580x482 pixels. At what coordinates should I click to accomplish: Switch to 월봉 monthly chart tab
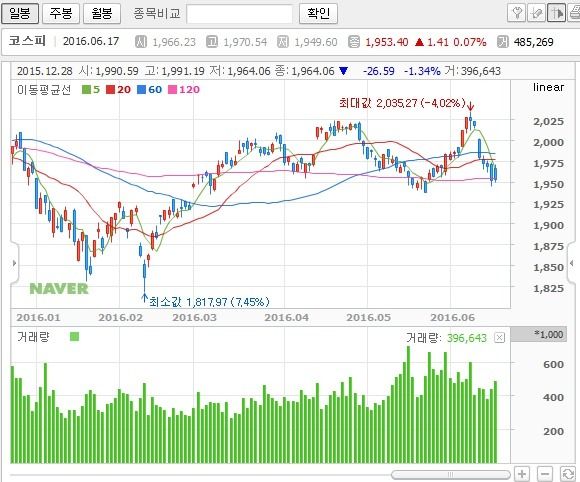[102, 14]
